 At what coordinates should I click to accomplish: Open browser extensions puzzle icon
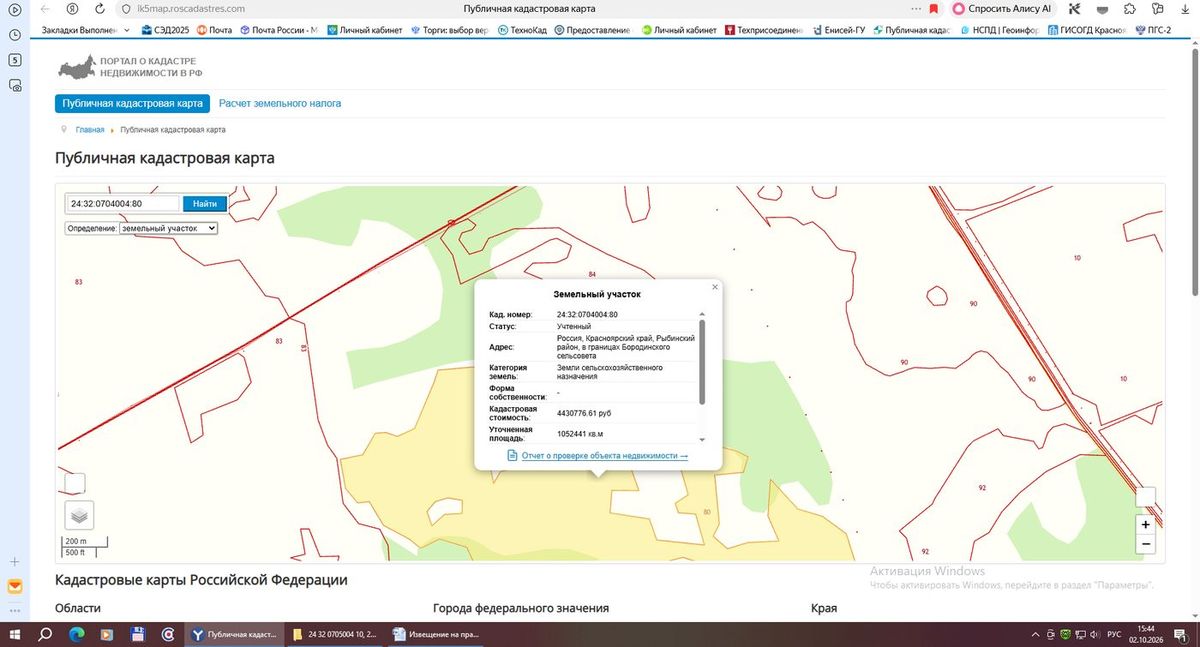point(1129,8)
